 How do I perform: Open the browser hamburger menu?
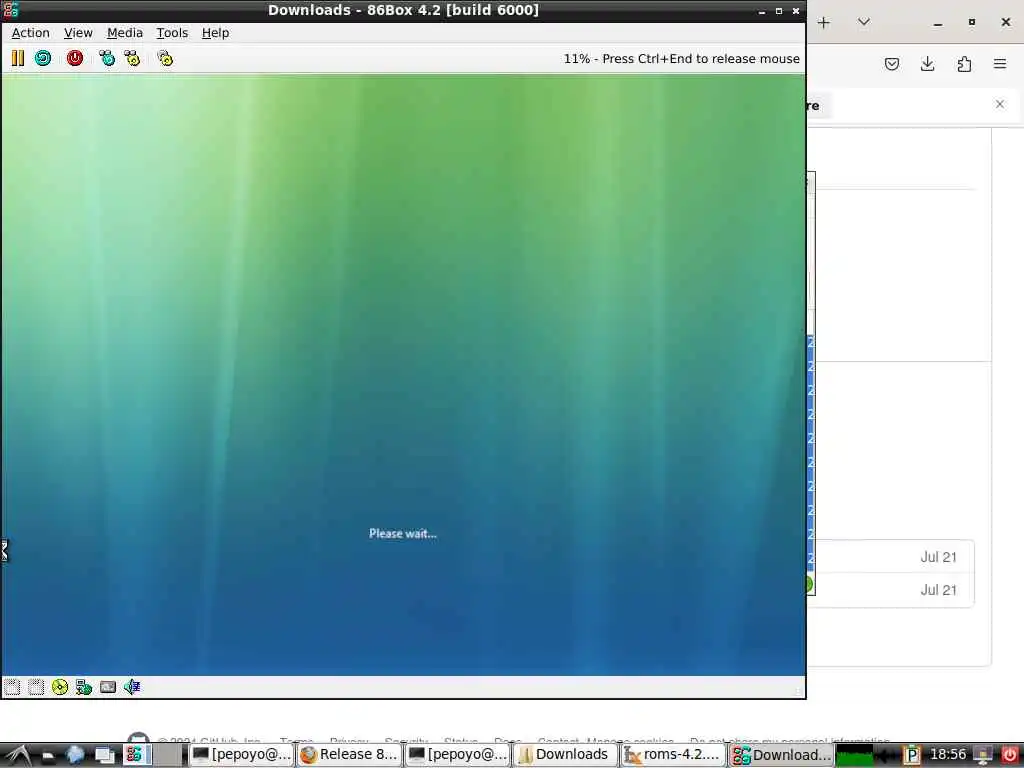click(x=1000, y=64)
